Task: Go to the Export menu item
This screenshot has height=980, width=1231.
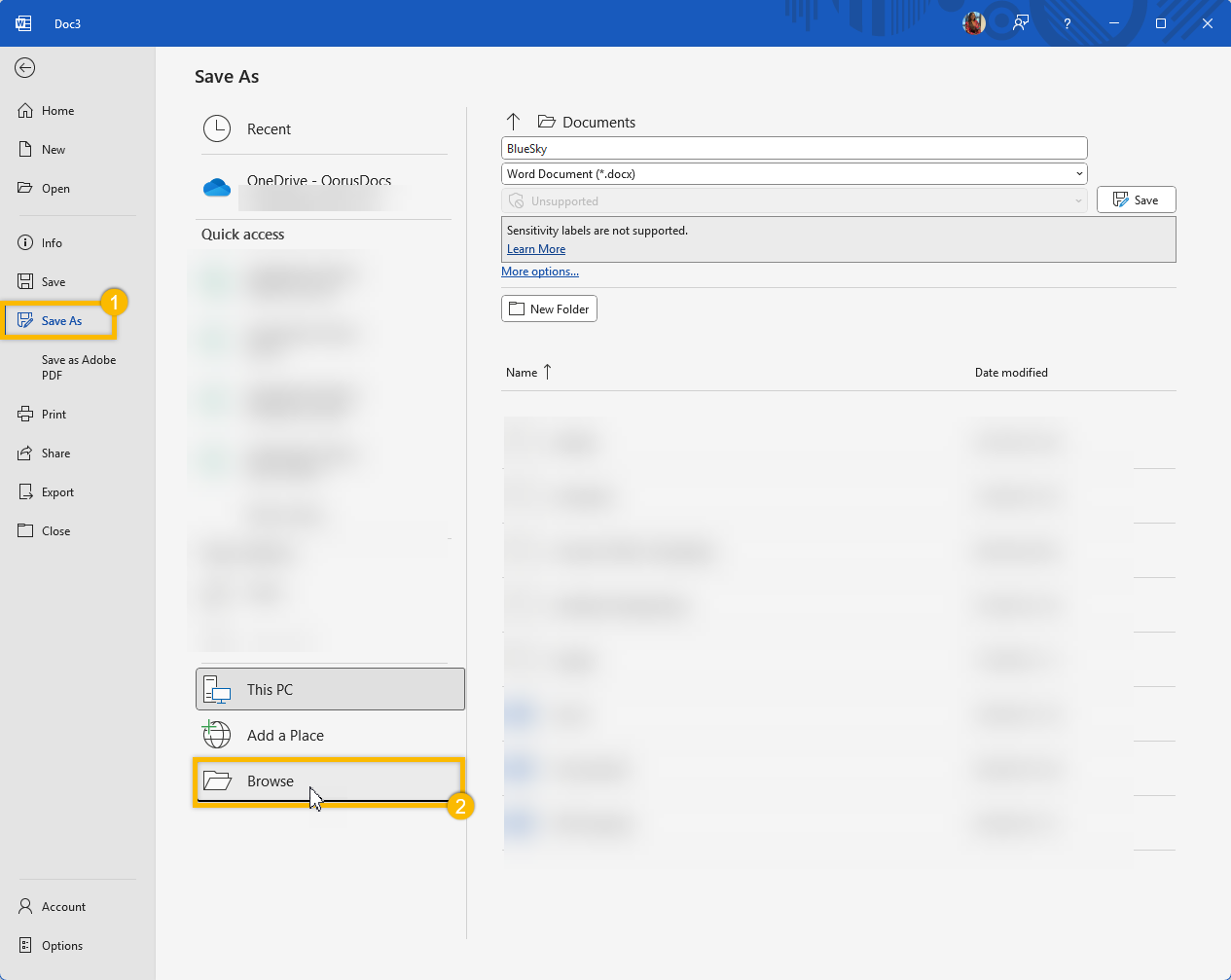Action: [57, 492]
